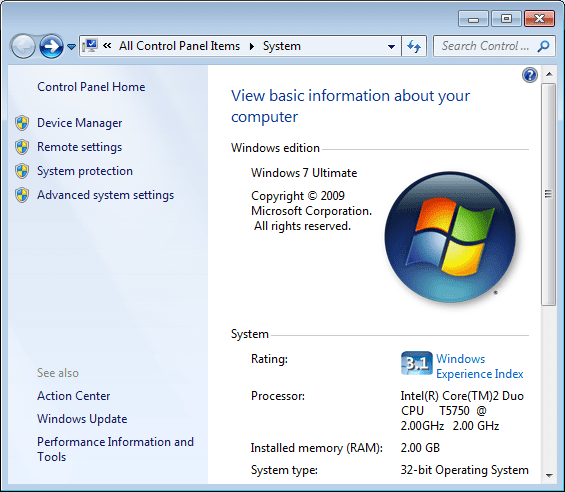The height and width of the screenshot is (492, 565).
Task: Open the Device Manager link
Action: pos(80,123)
